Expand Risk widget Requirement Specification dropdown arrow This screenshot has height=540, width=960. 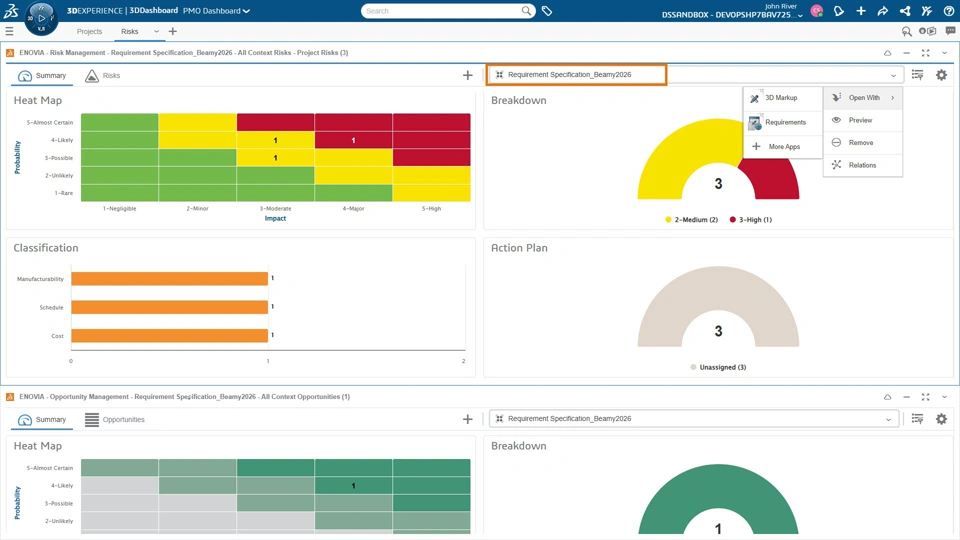[x=893, y=75]
